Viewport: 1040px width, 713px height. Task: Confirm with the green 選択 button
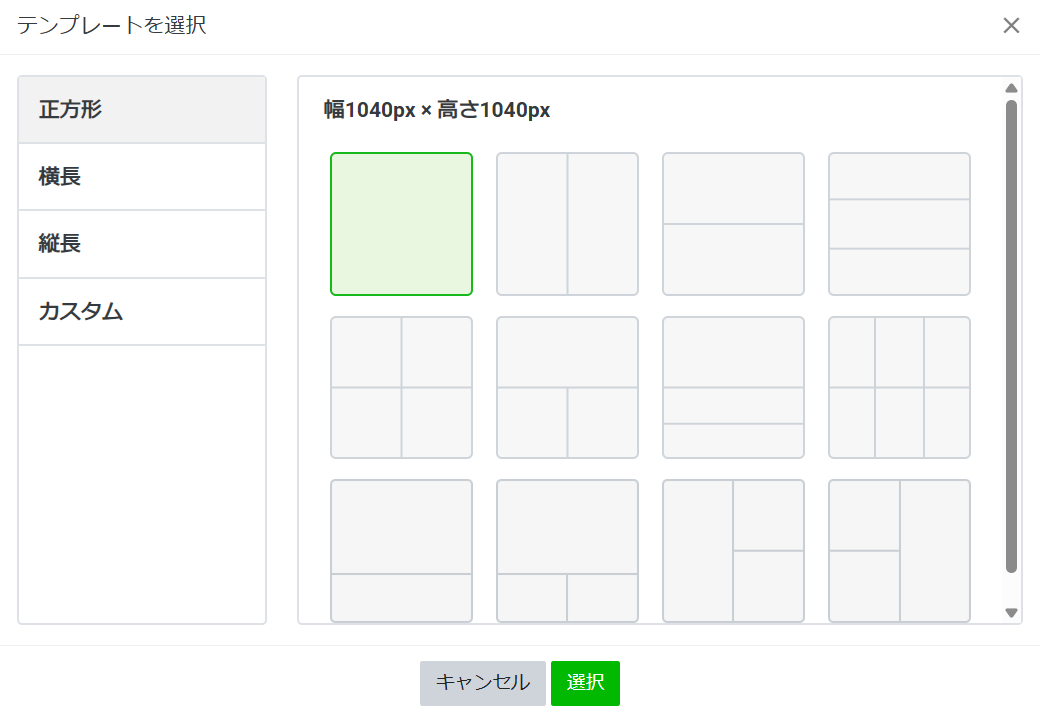pyautogui.click(x=585, y=683)
